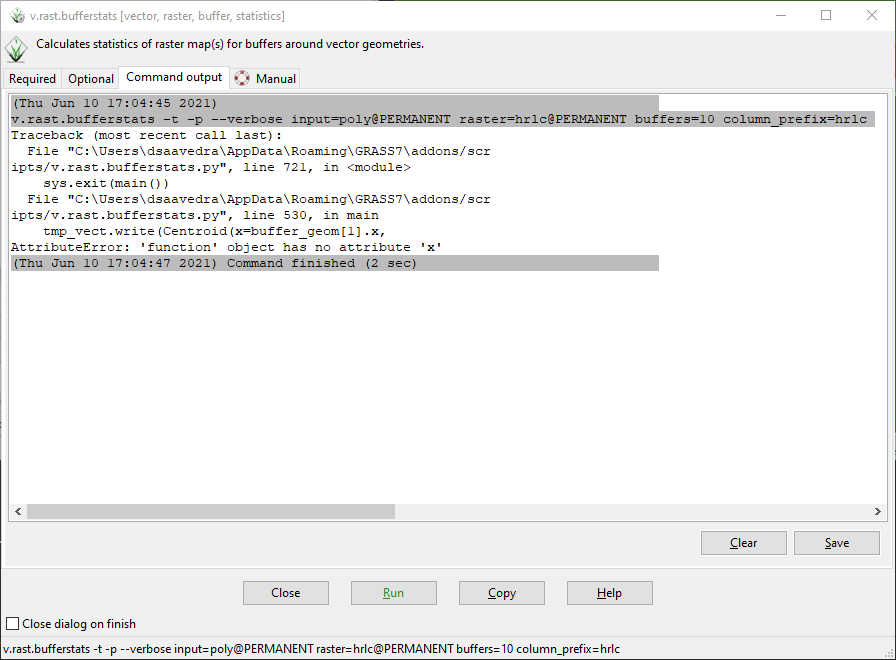Close the v.rast.bufferstats dialog

285,592
